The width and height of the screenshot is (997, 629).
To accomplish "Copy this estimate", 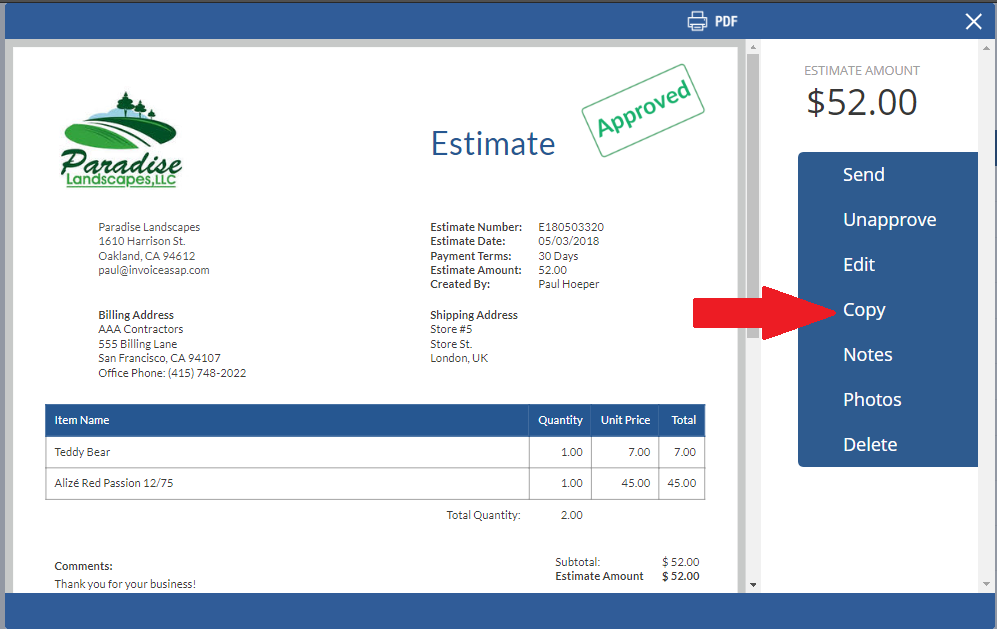I will (863, 309).
